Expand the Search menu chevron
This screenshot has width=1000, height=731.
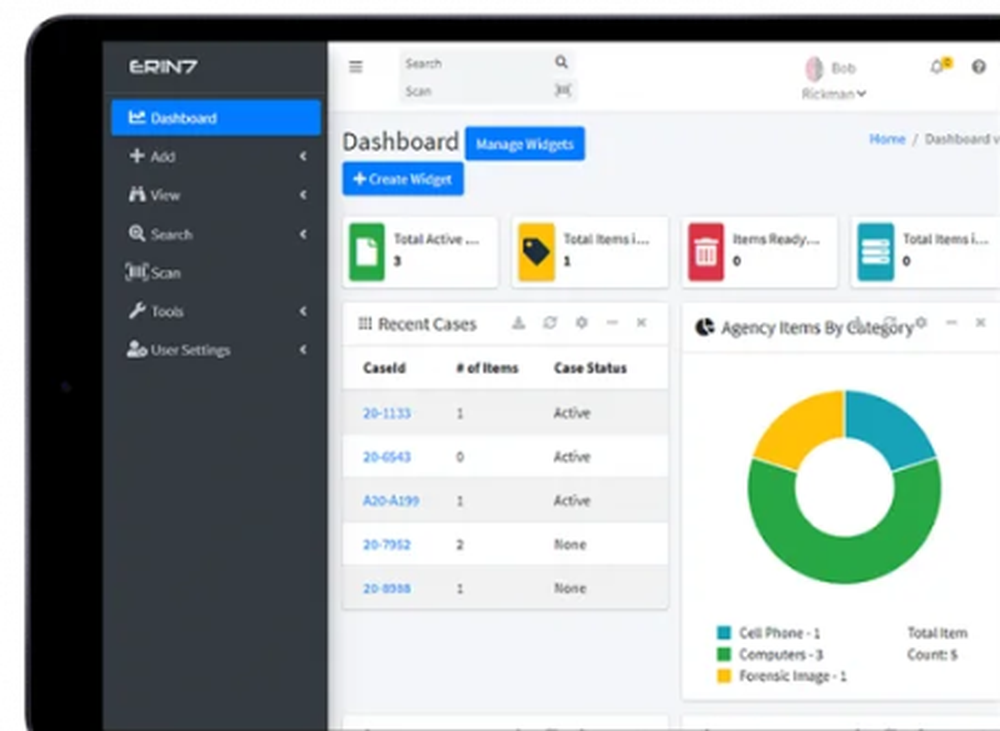(303, 234)
